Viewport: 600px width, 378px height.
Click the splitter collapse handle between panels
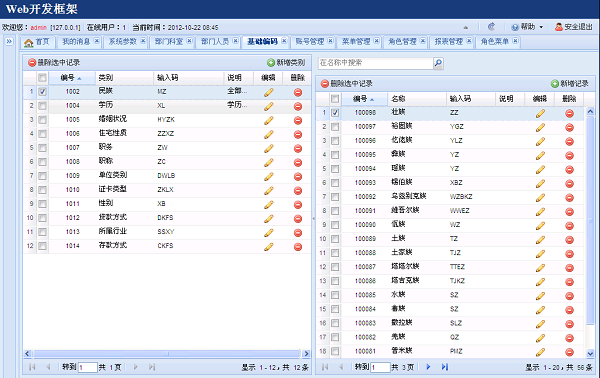tap(313, 218)
